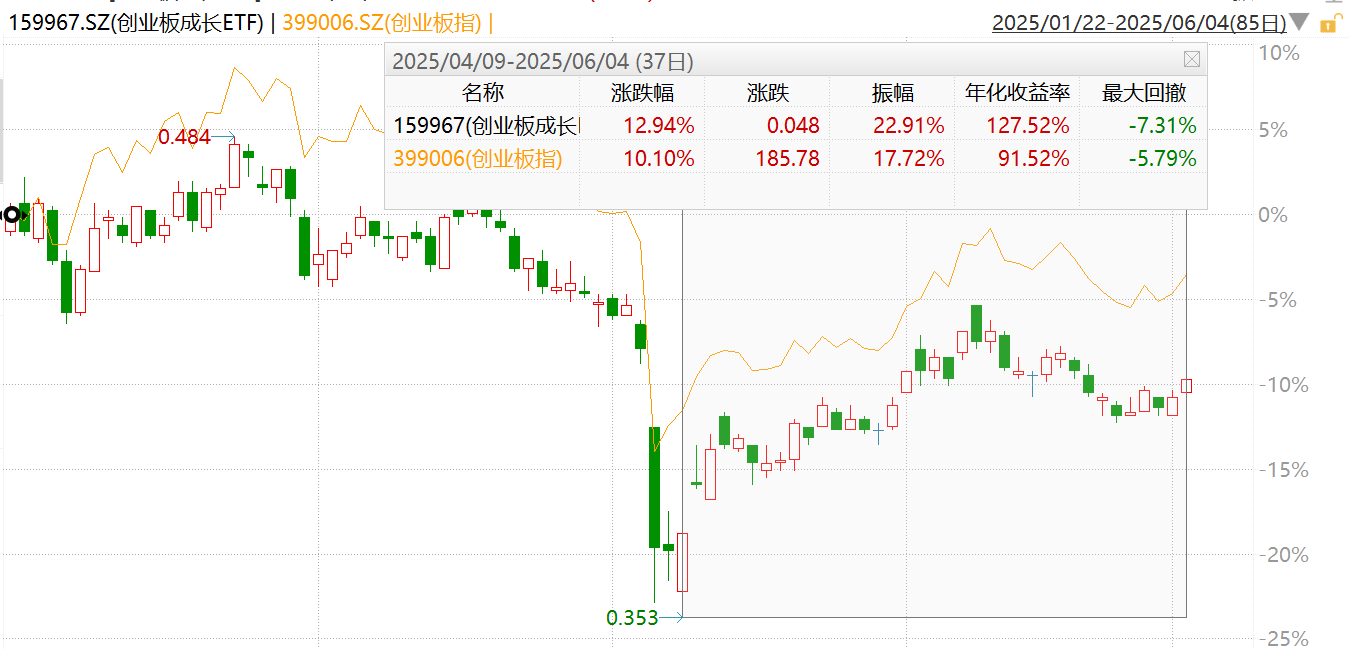This screenshot has height=649, width=1348.
Task: Sort by the 振幅 column header
Action: click(x=893, y=93)
